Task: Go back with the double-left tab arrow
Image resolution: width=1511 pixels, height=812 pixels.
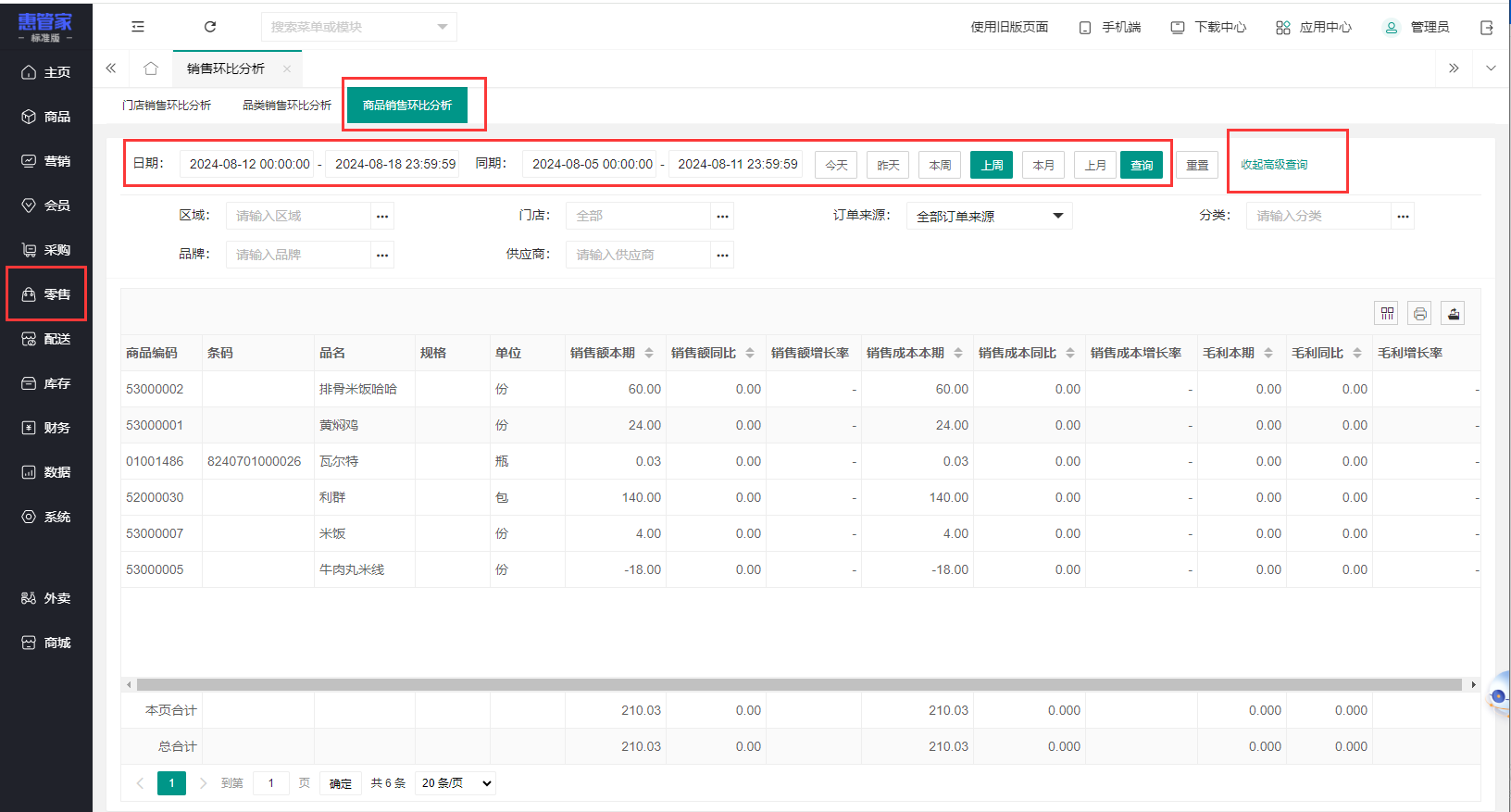Action: coord(111,69)
